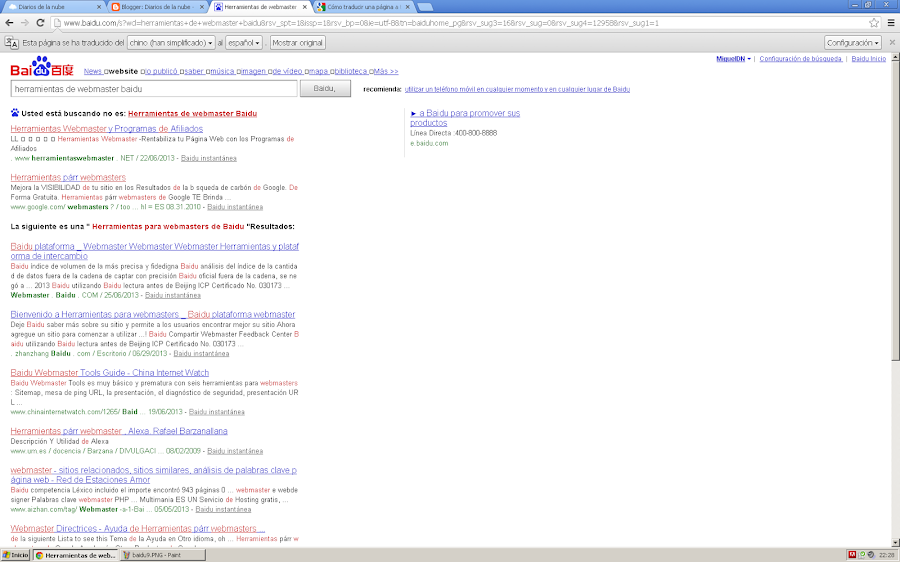Open Webmaster Directrices Ayuda result link
The height and width of the screenshot is (562, 900).
(x=138, y=528)
